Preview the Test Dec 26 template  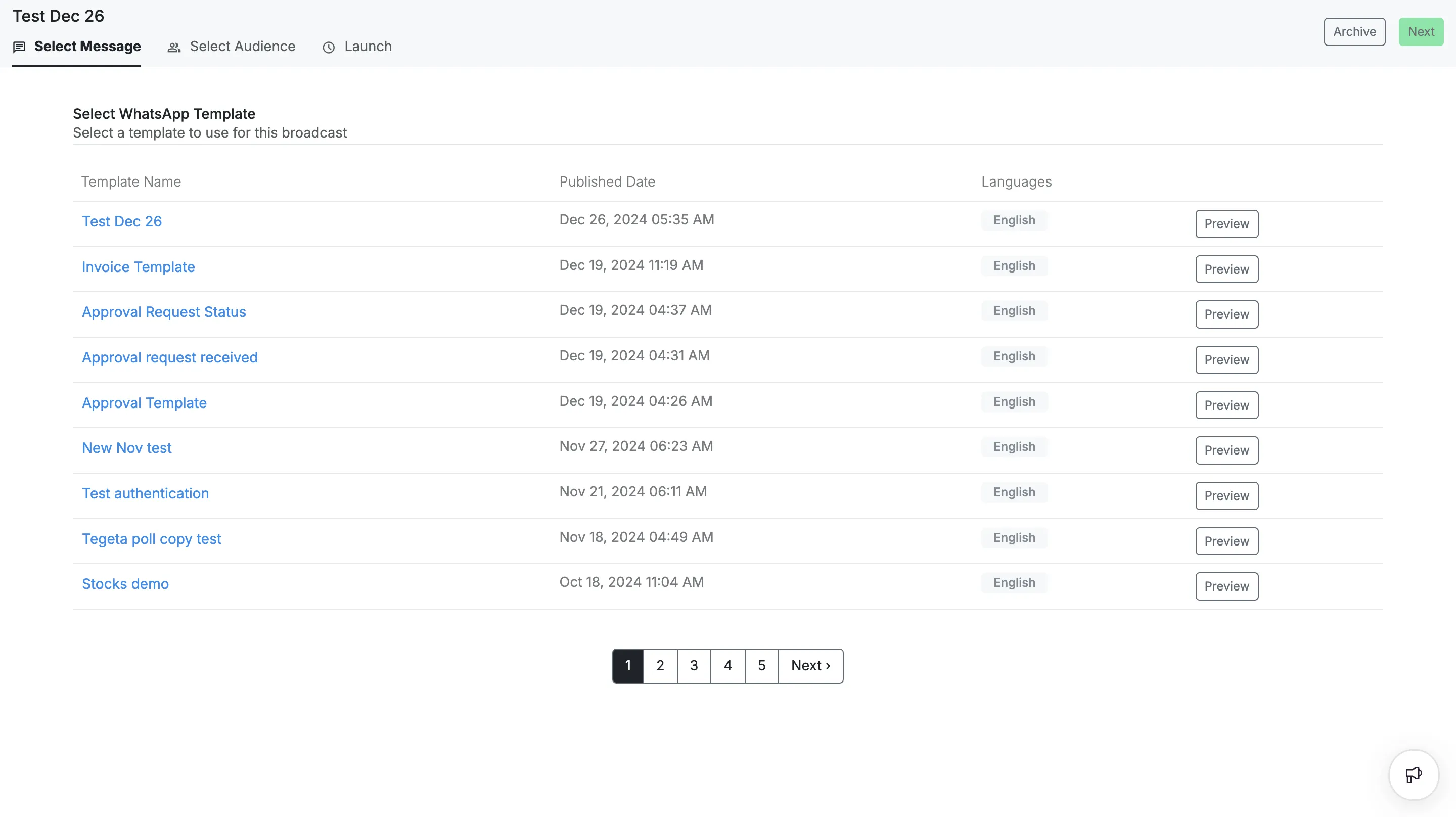(1226, 224)
